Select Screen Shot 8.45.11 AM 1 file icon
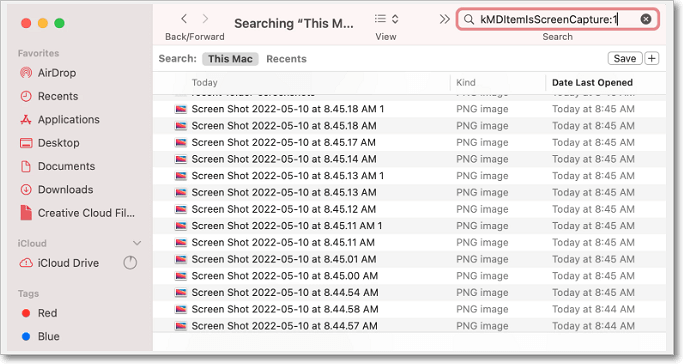This screenshot has width=683, height=364. (181, 226)
